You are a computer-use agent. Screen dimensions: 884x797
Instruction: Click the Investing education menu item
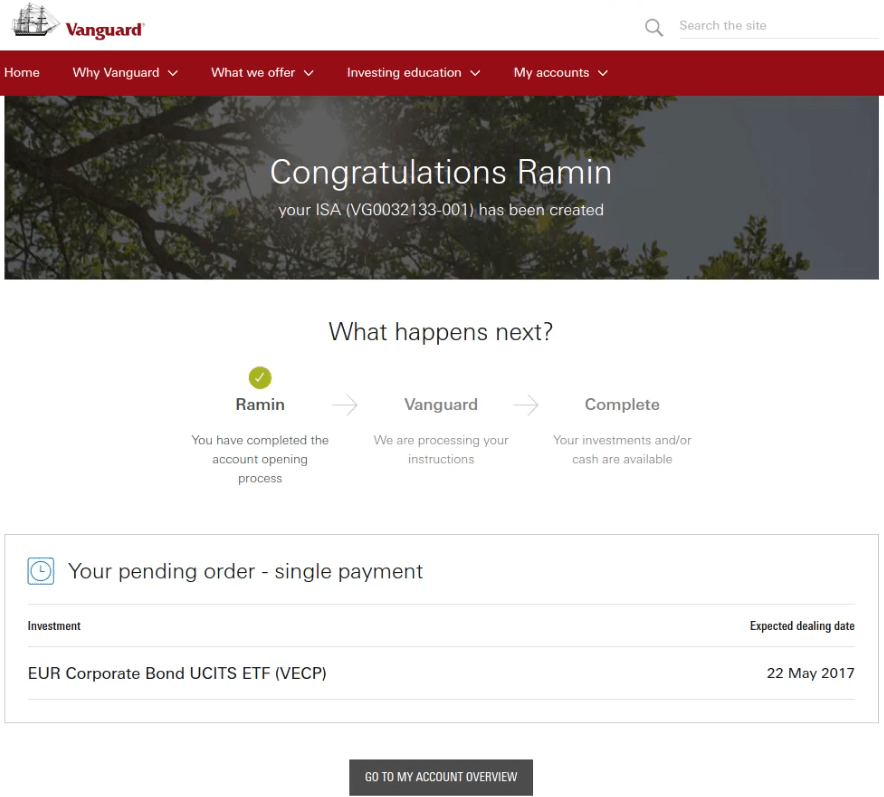click(x=405, y=72)
